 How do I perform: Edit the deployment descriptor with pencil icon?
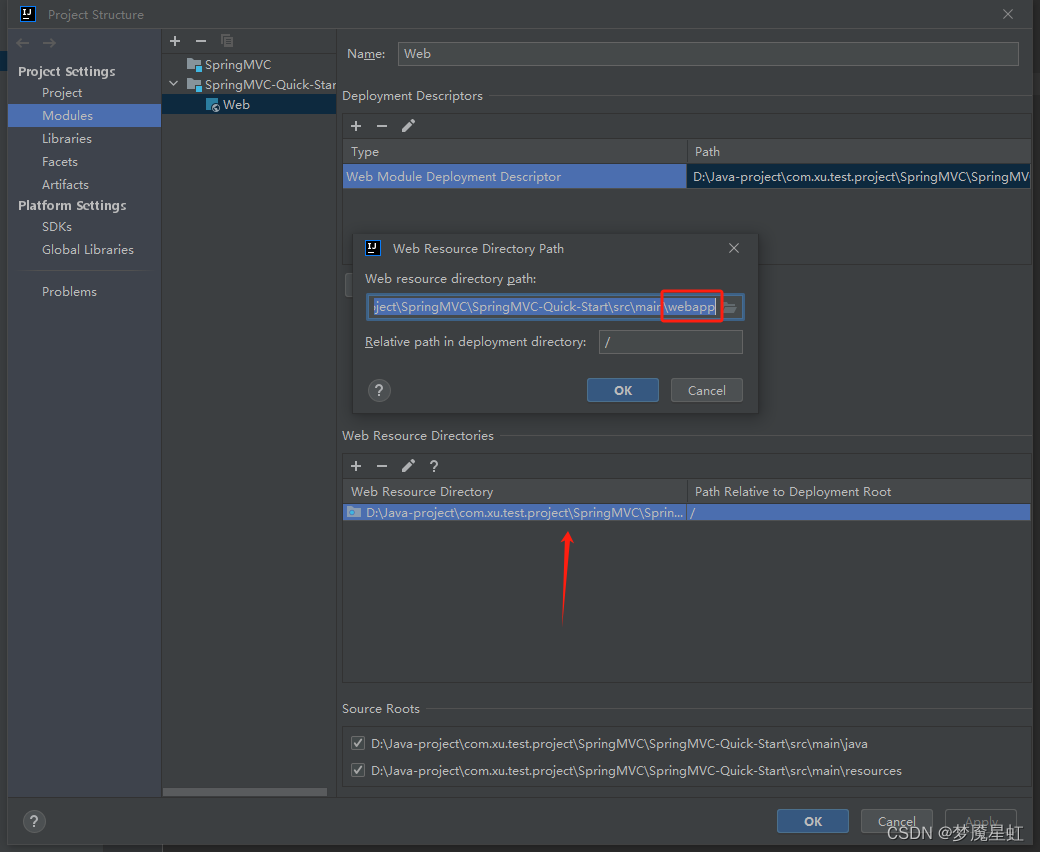[408, 126]
